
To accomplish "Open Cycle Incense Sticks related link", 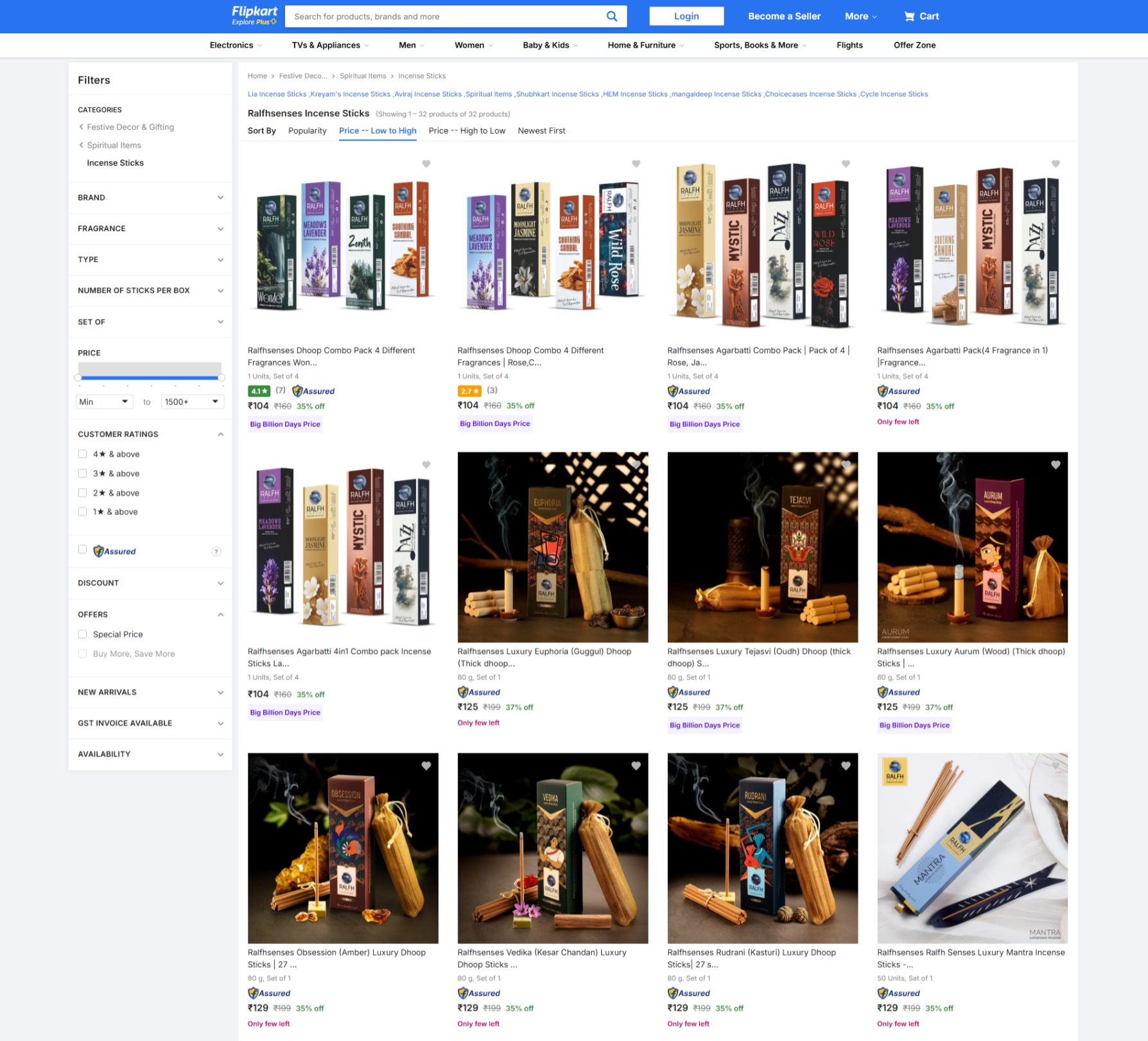I will [x=894, y=94].
